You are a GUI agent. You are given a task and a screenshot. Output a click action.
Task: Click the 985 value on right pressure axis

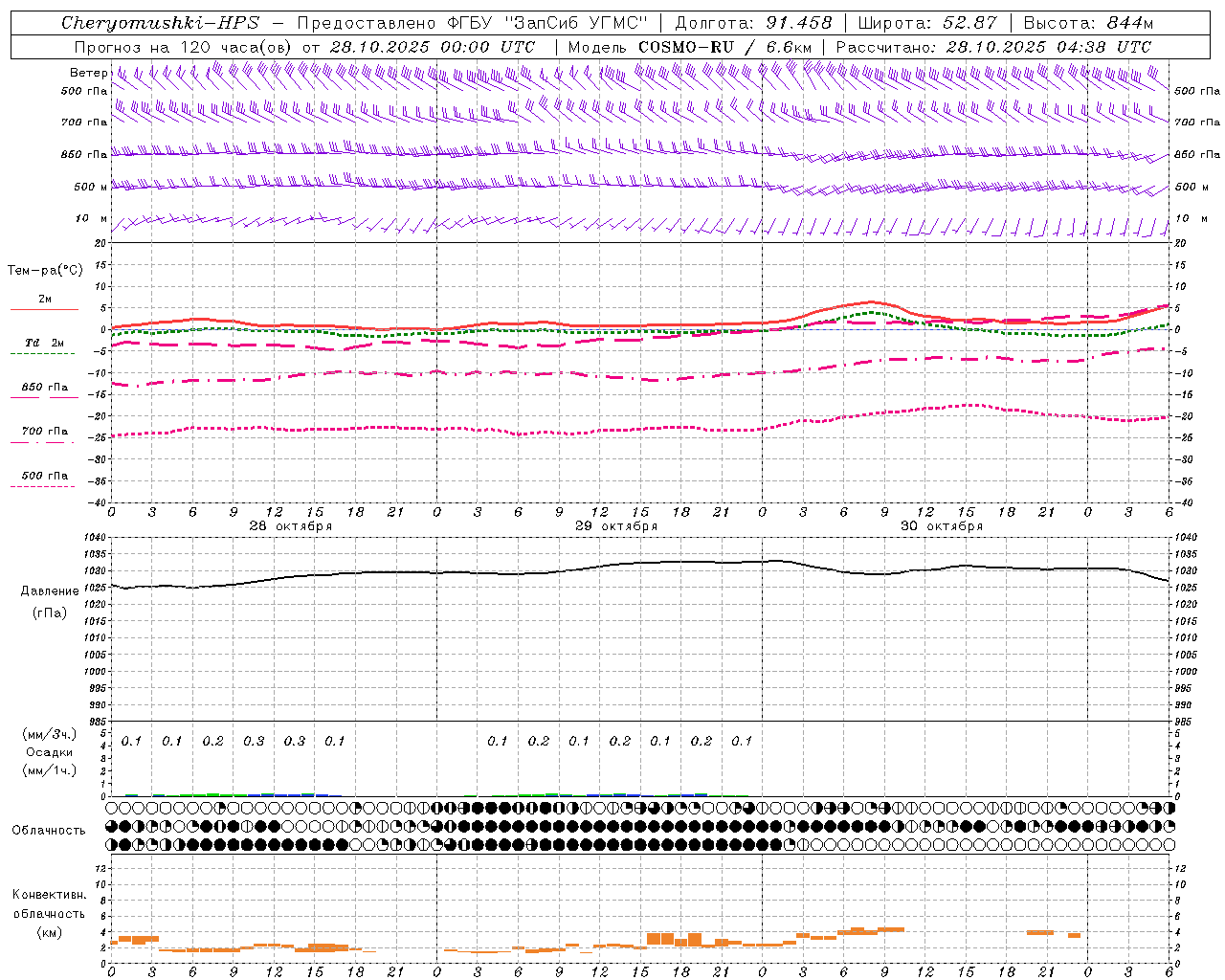point(1184,722)
